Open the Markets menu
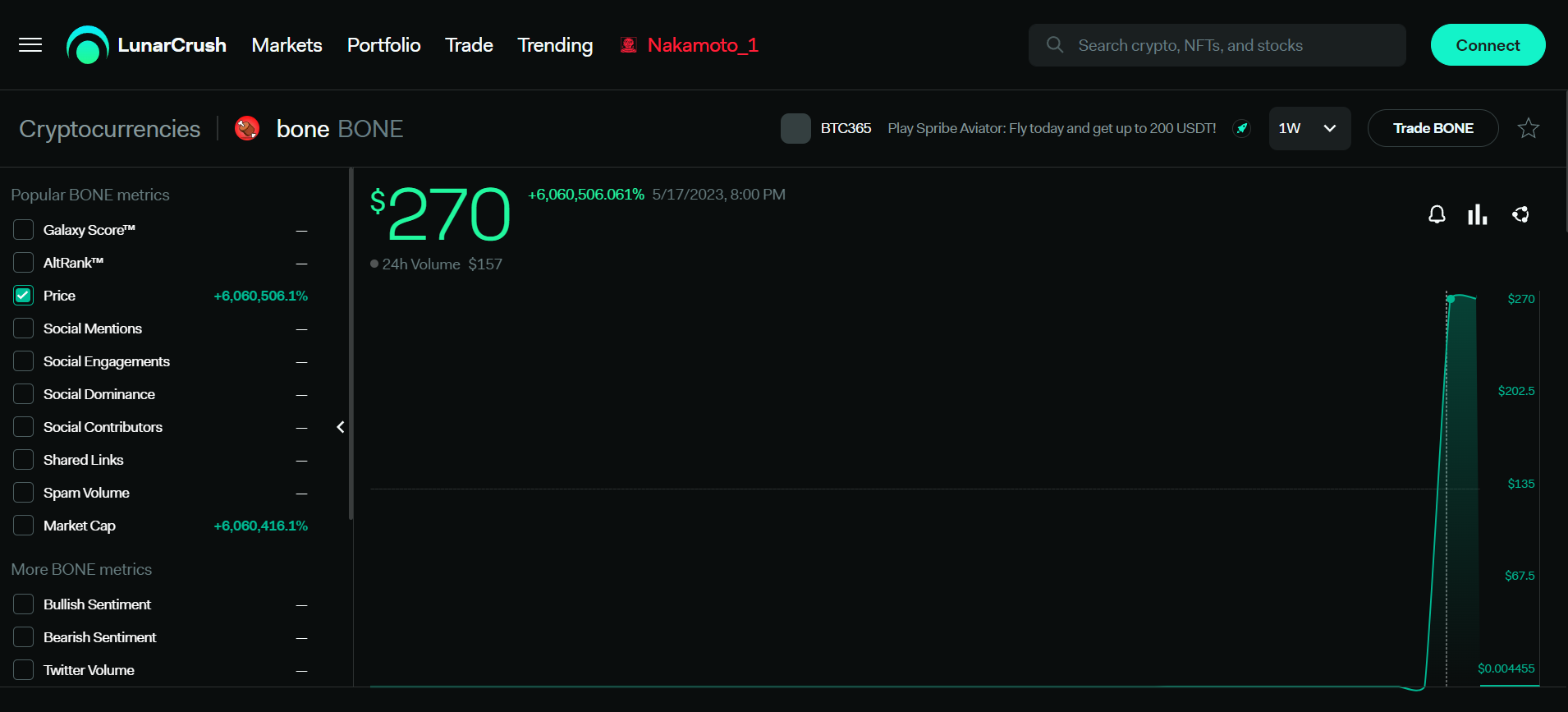Viewport: 1568px width, 712px height. point(287,45)
